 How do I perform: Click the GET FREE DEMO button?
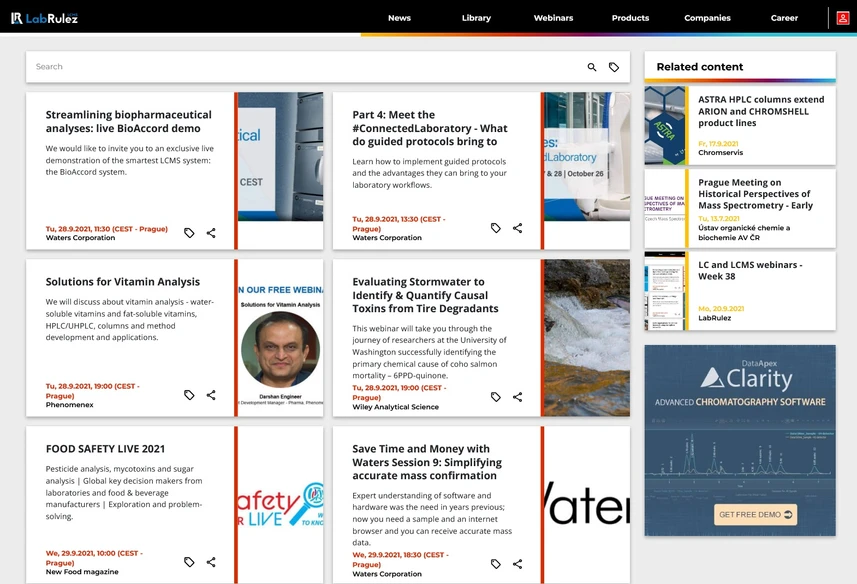point(755,515)
